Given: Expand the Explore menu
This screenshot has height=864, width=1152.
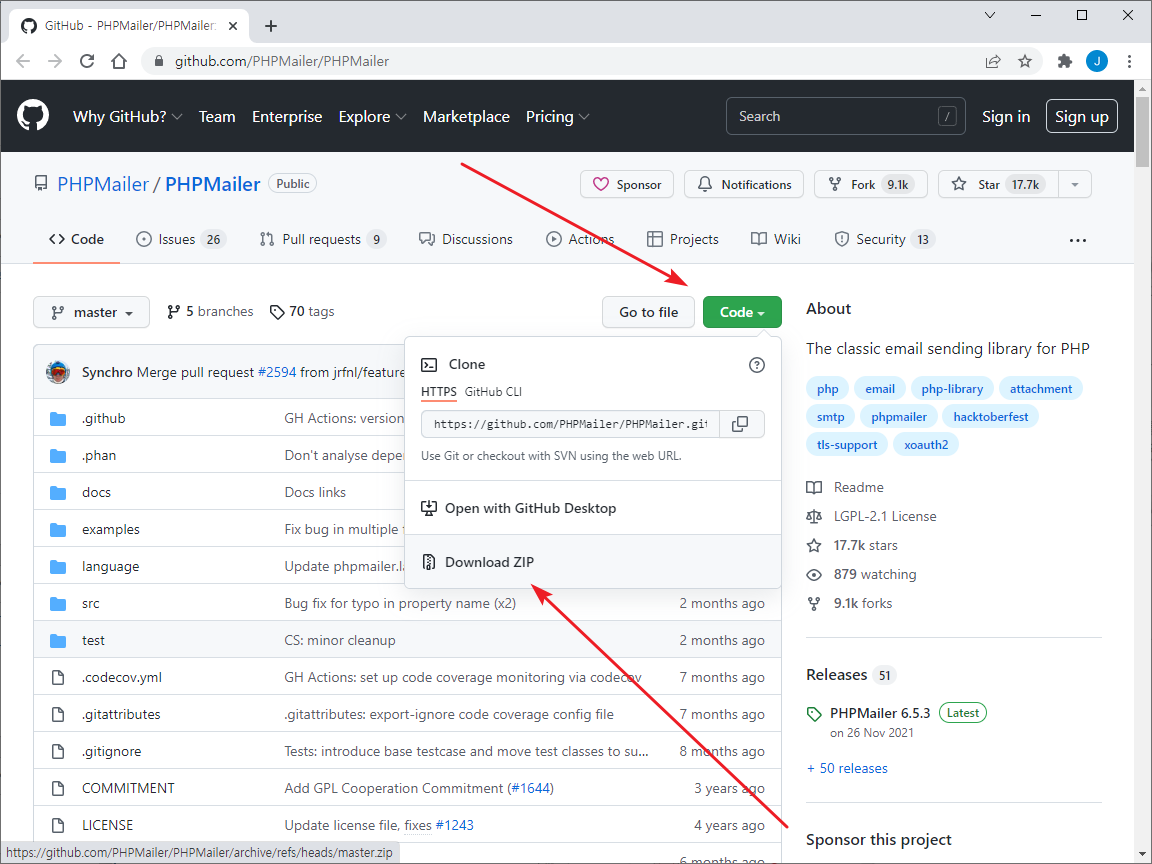Looking at the screenshot, I should pyautogui.click(x=372, y=116).
